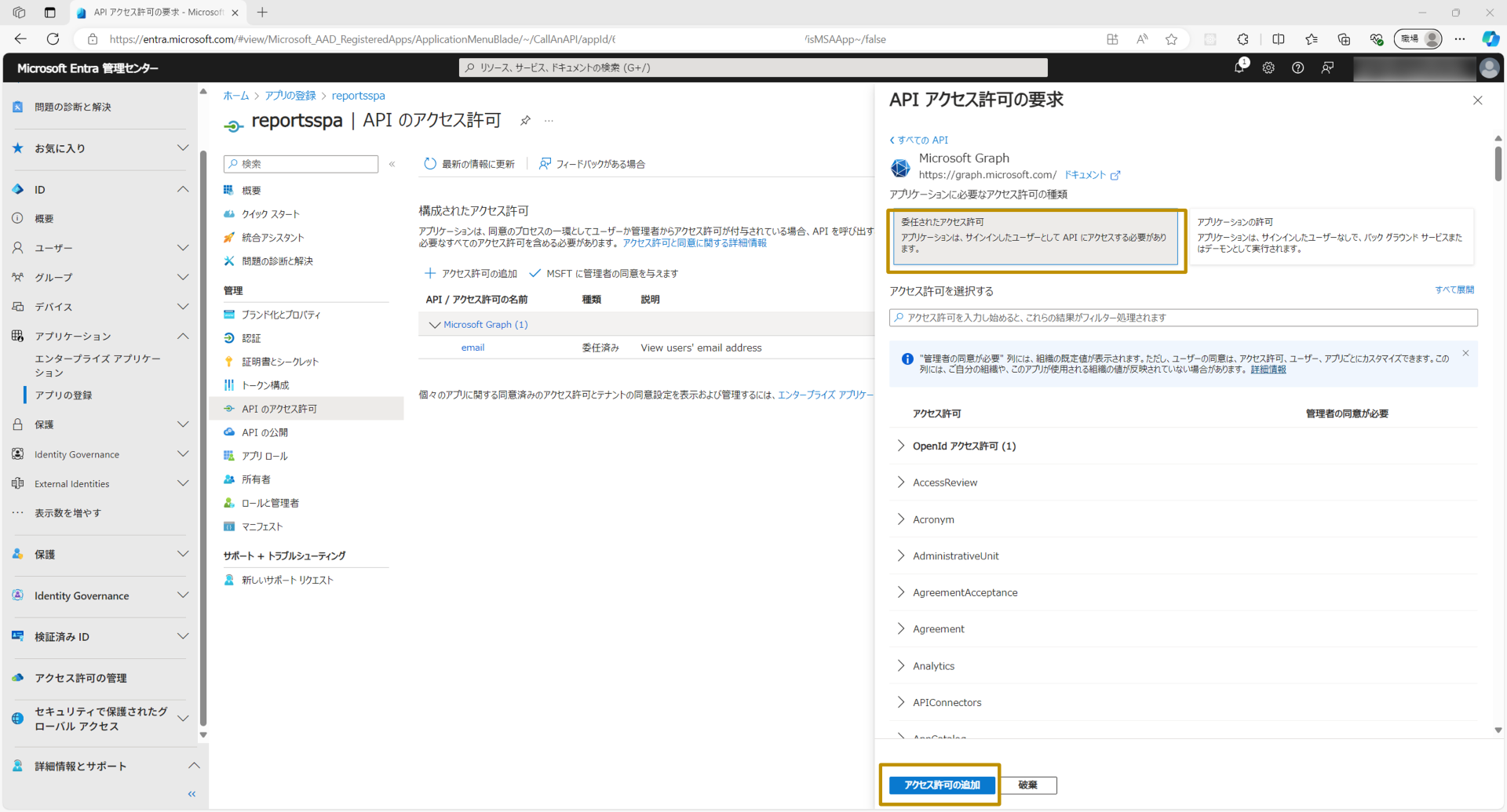This screenshot has width=1507, height=812.
Task: Open Copilot sidebar icon
Action: coord(1490,39)
